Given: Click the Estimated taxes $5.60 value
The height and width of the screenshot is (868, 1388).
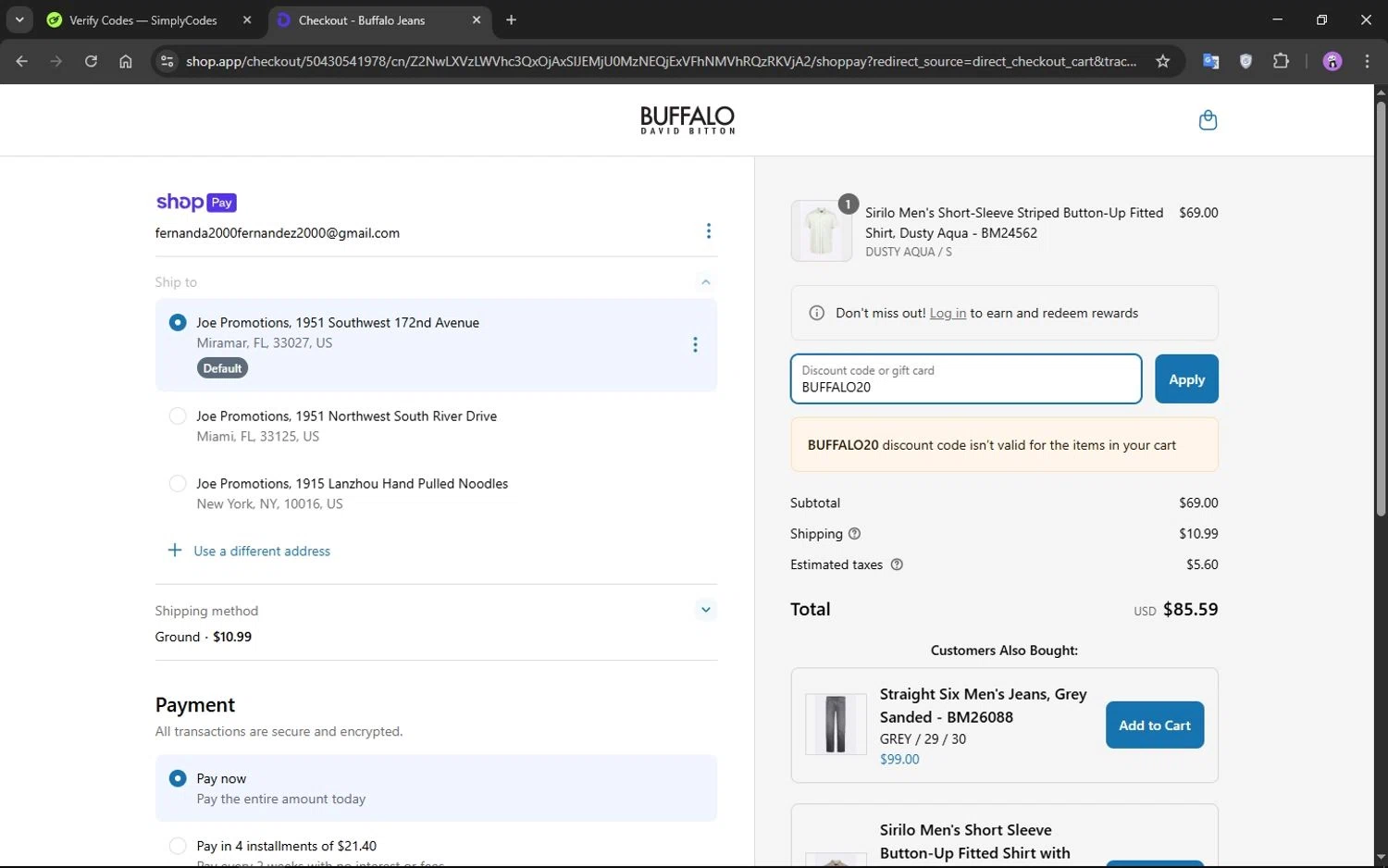Looking at the screenshot, I should (x=1202, y=564).
